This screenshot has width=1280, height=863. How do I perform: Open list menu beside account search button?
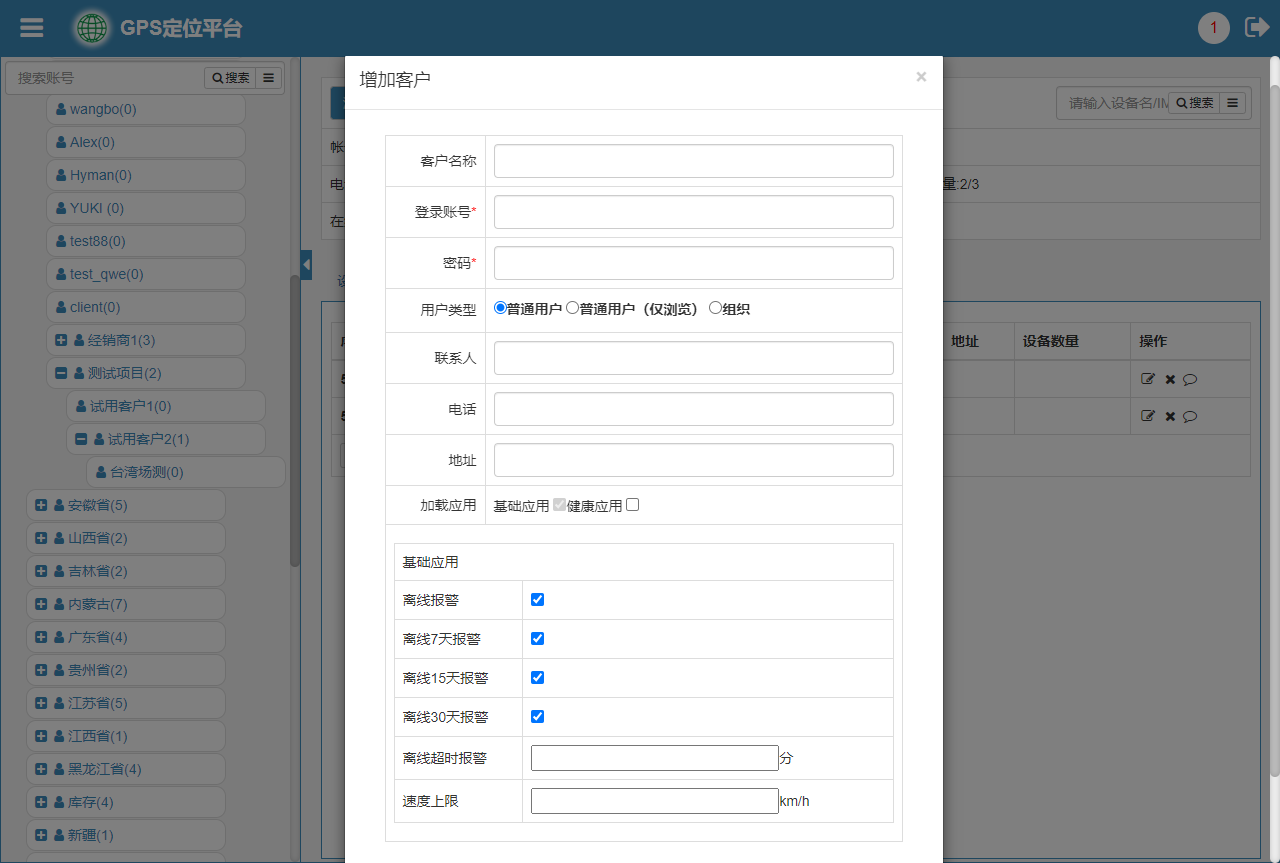click(x=269, y=78)
